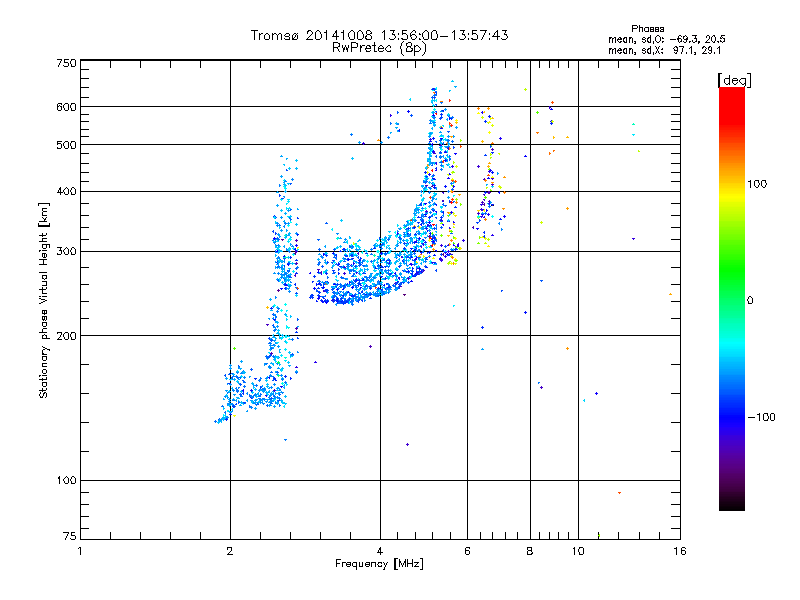Image resolution: width=800 pixels, height=600 pixels.
Task: Click the 'Frequency [MHz]' axis label
Action: [380, 564]
